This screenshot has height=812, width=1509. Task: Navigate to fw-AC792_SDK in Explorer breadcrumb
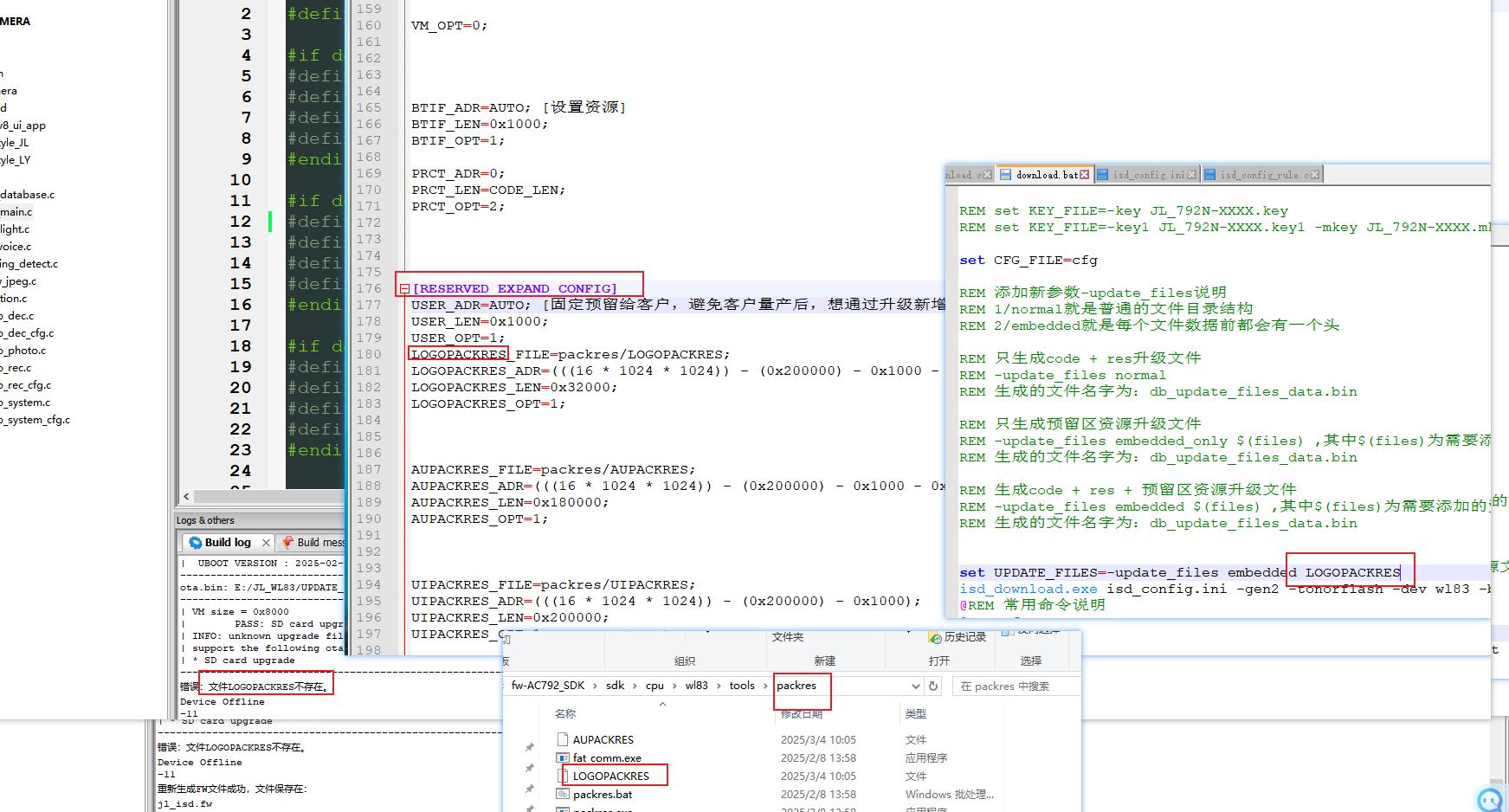click(548, 686)
